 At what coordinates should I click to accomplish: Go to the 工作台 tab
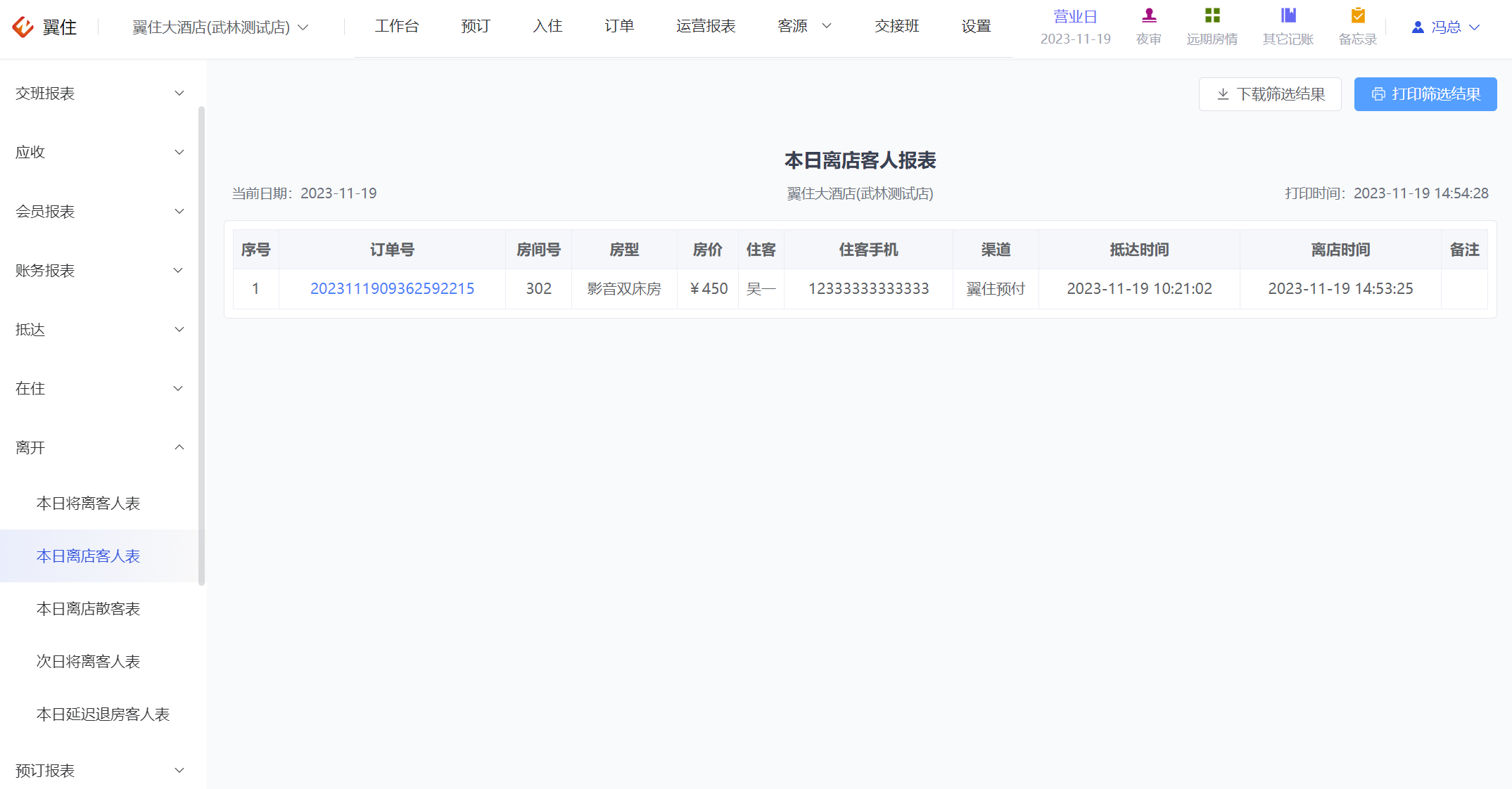click(x=397, y=26)
